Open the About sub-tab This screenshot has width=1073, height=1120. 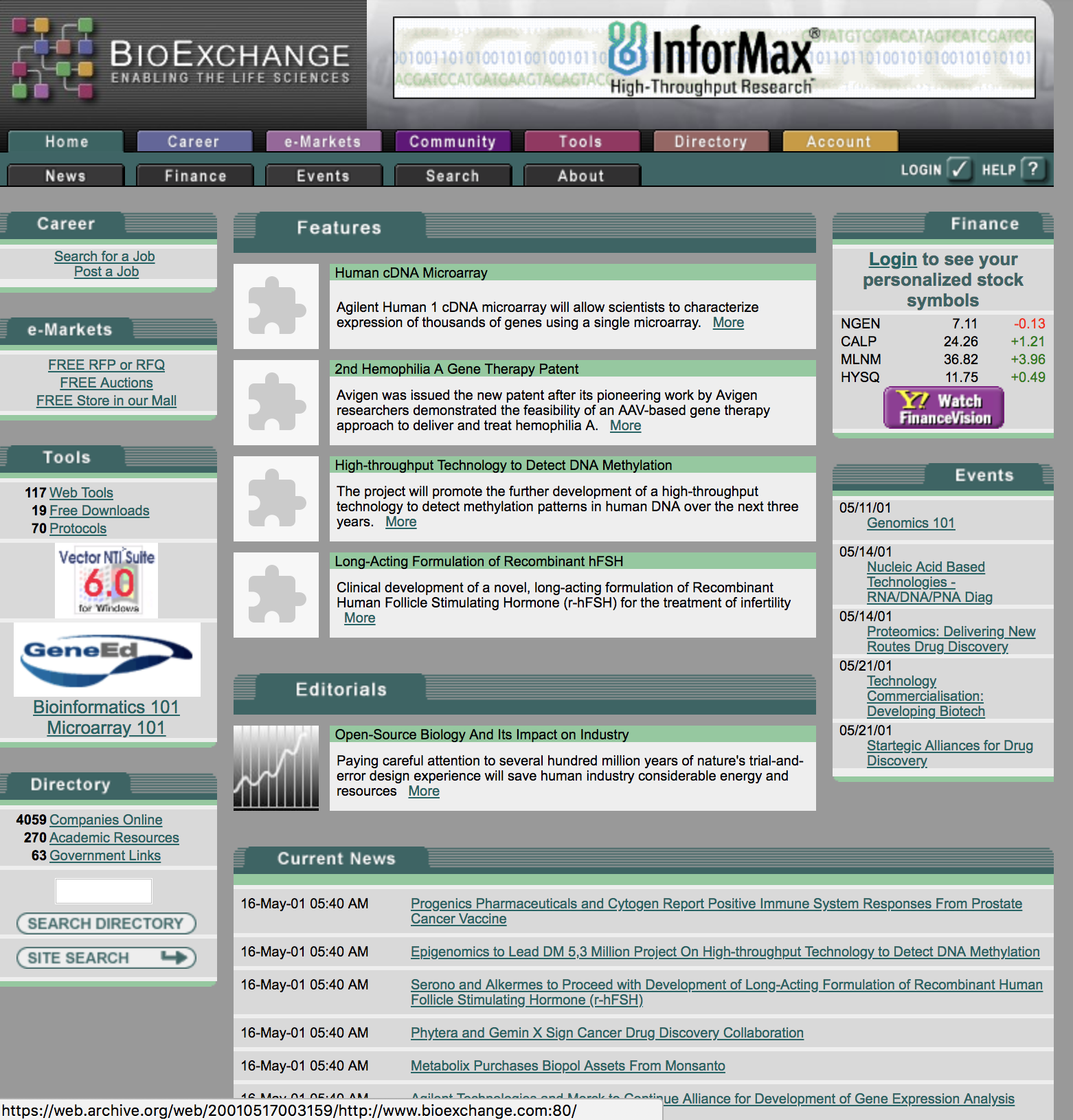click(x=582, y=176)
